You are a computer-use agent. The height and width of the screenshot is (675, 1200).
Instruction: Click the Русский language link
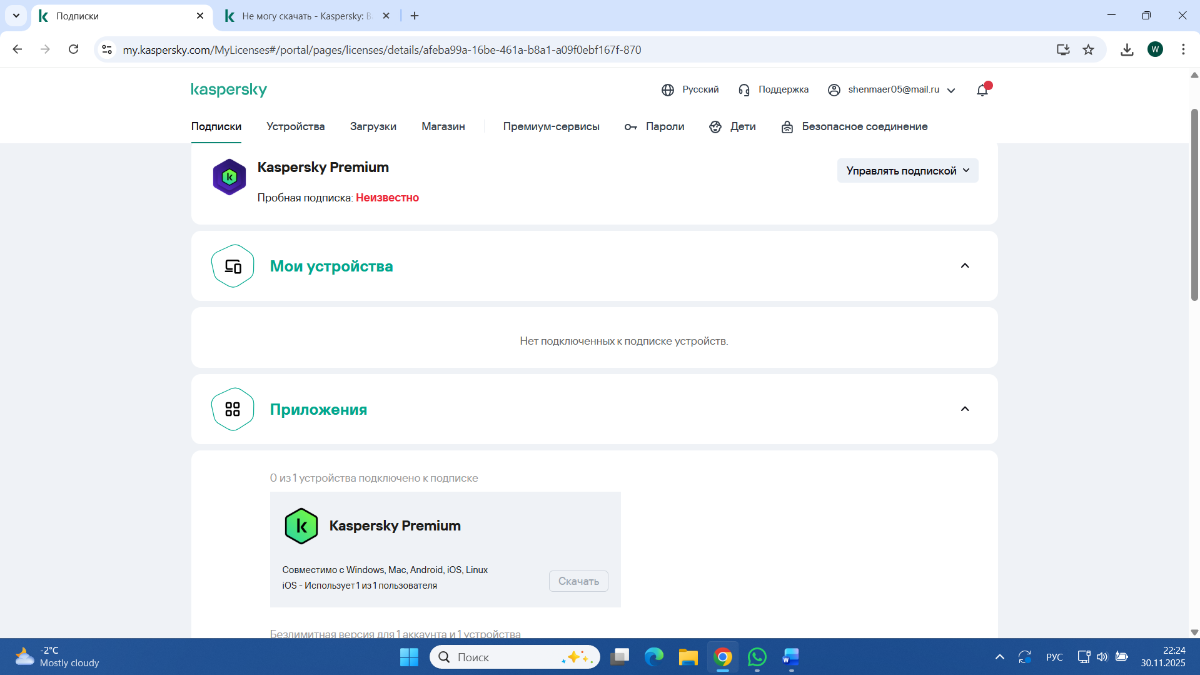tap(700, 90)
